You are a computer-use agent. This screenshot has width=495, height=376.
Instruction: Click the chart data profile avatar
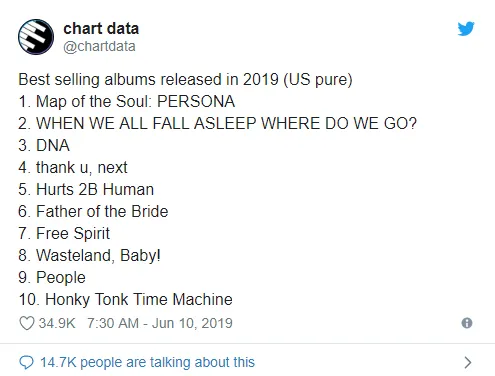tap(36, 37)
